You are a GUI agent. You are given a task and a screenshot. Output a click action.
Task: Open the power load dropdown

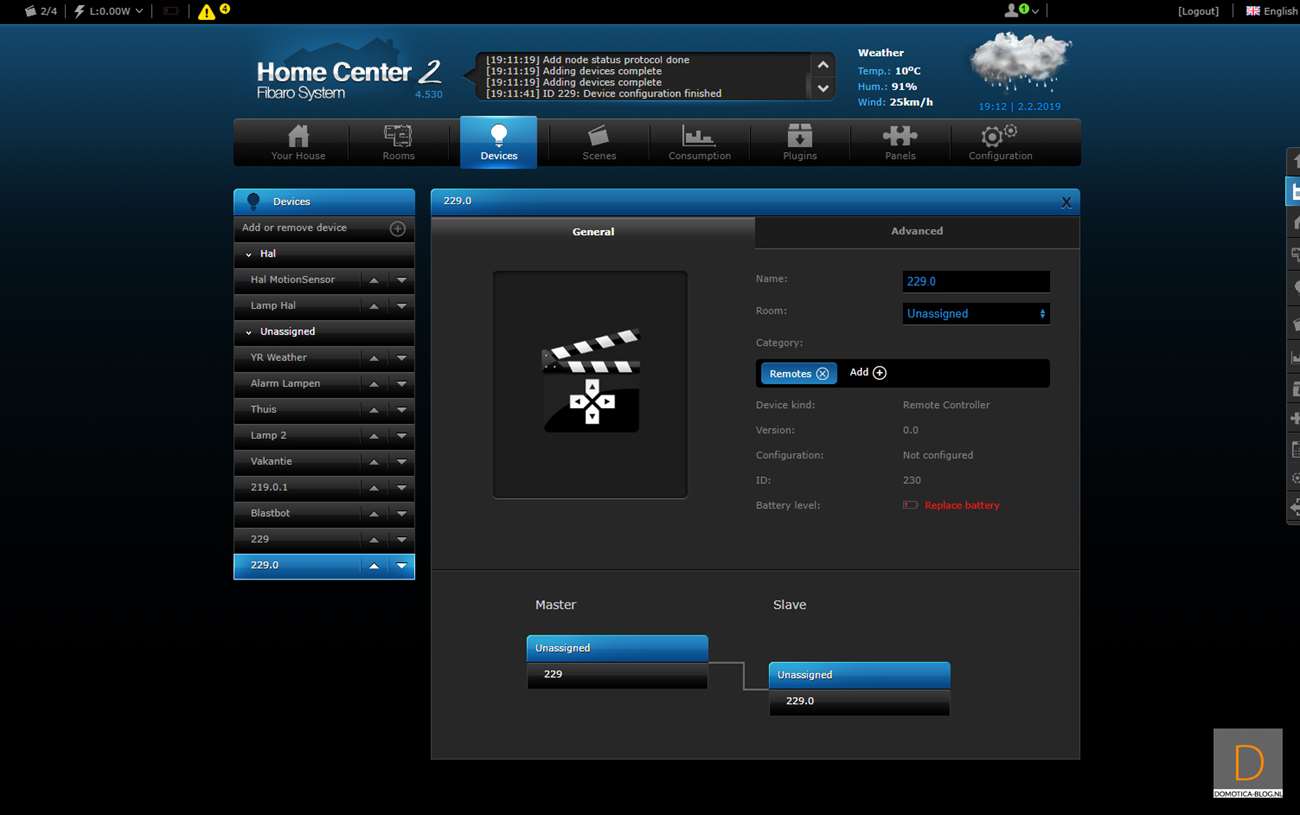109,11
